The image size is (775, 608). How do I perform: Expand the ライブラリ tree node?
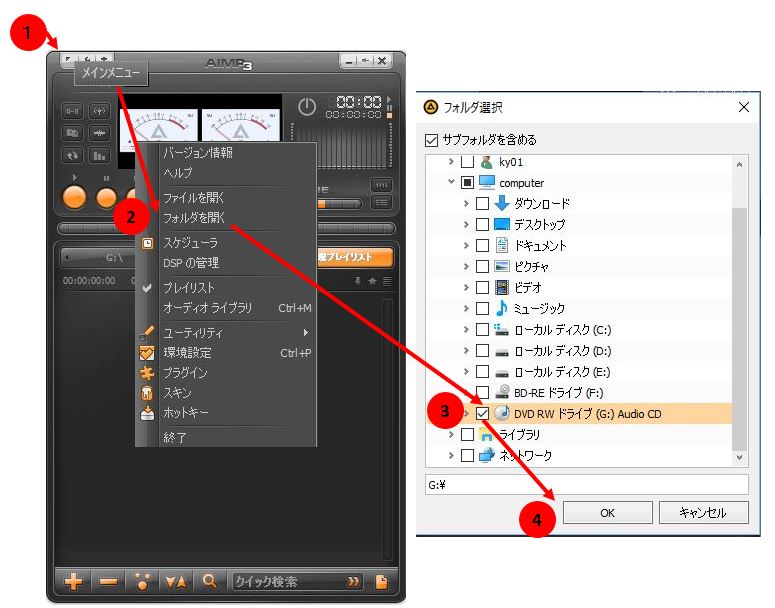pyautogui.click(x=451, y=434)
